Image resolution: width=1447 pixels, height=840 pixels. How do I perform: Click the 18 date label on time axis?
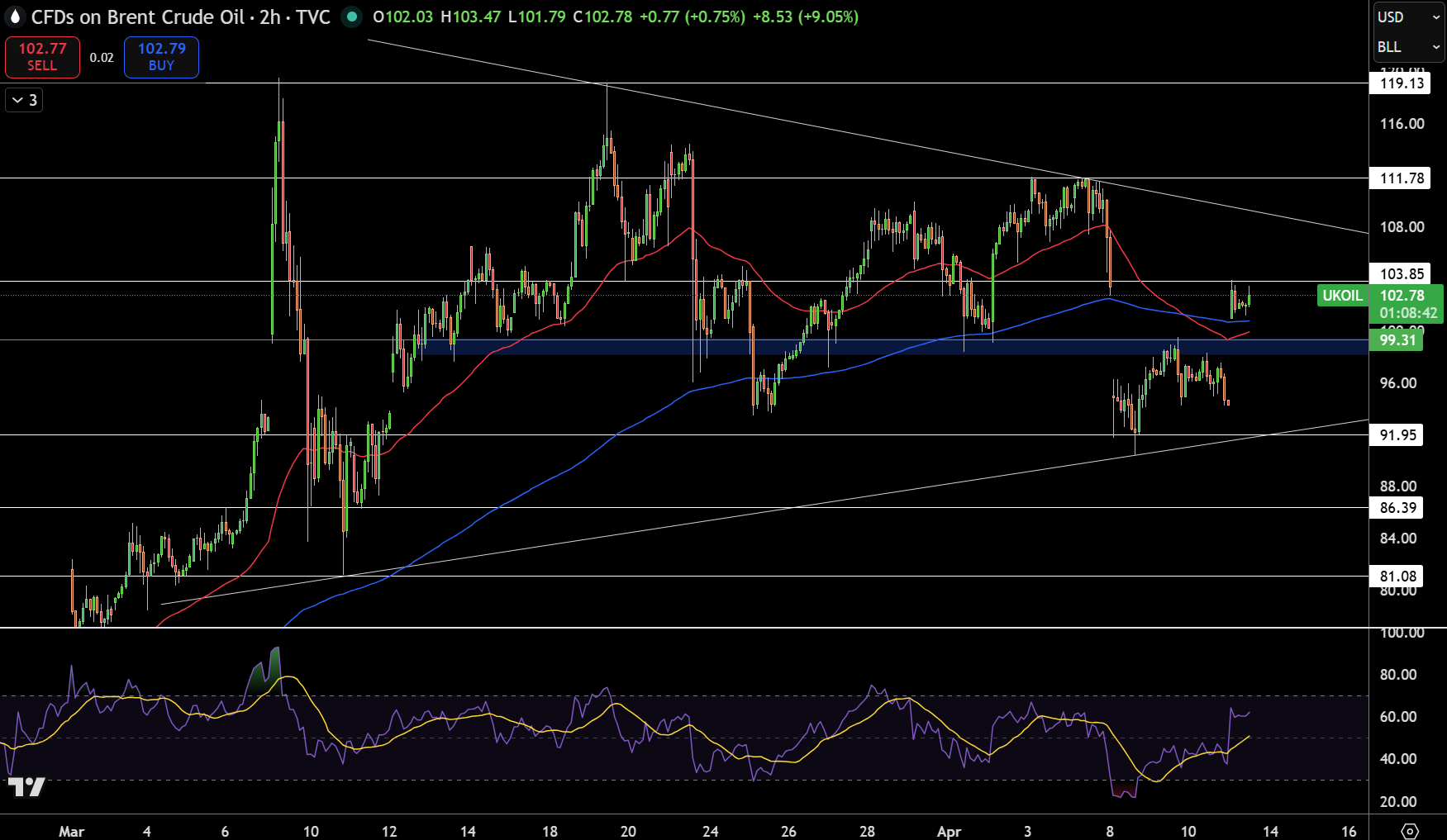pos(550,831)
